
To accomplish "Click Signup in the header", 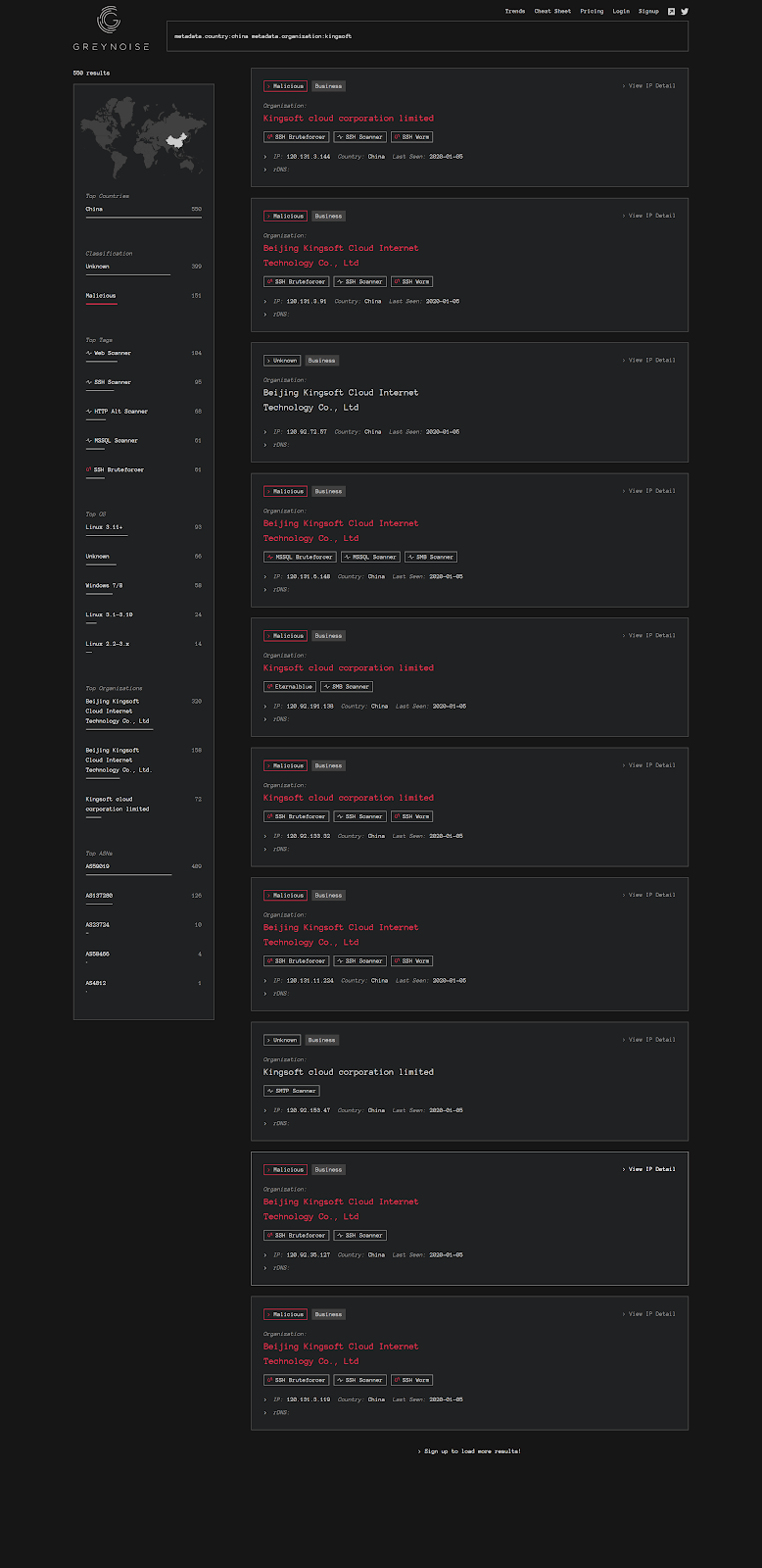I will coord(648,12).
